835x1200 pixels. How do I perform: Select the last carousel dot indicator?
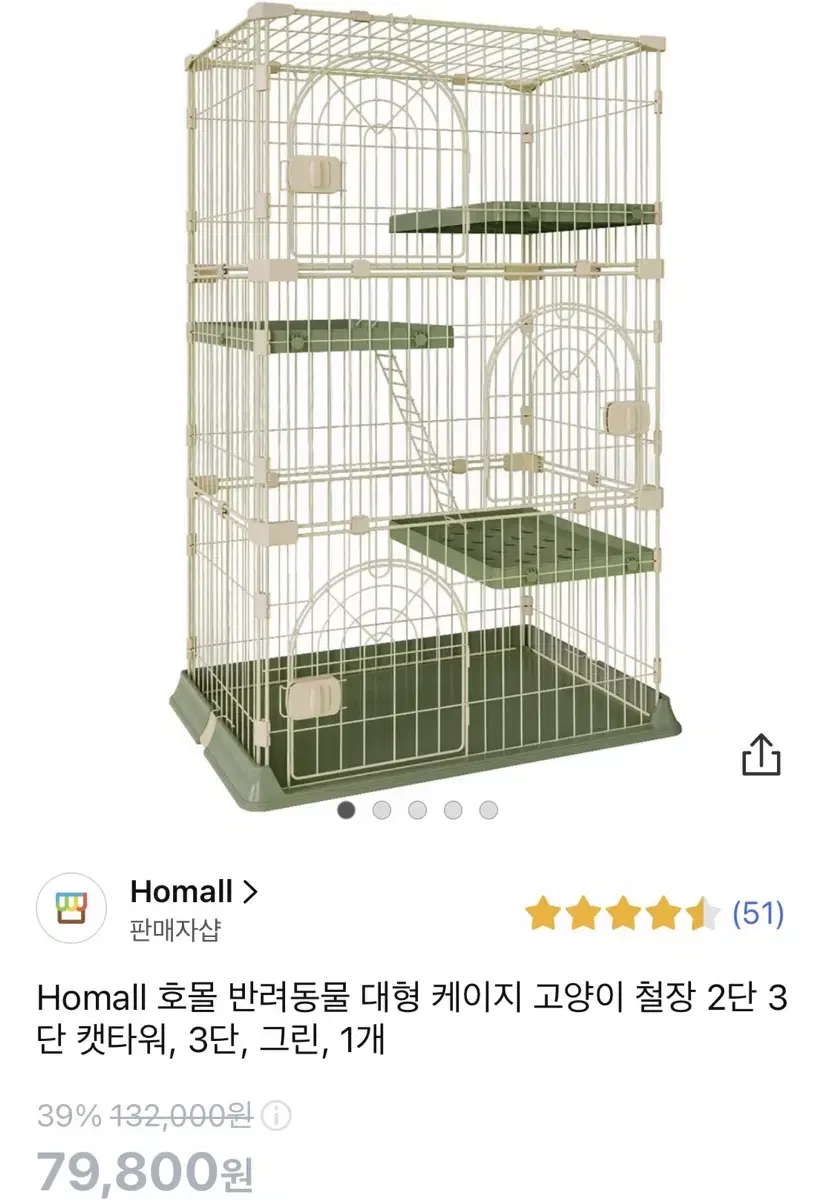pyautogui.click(x=488, y=810)
